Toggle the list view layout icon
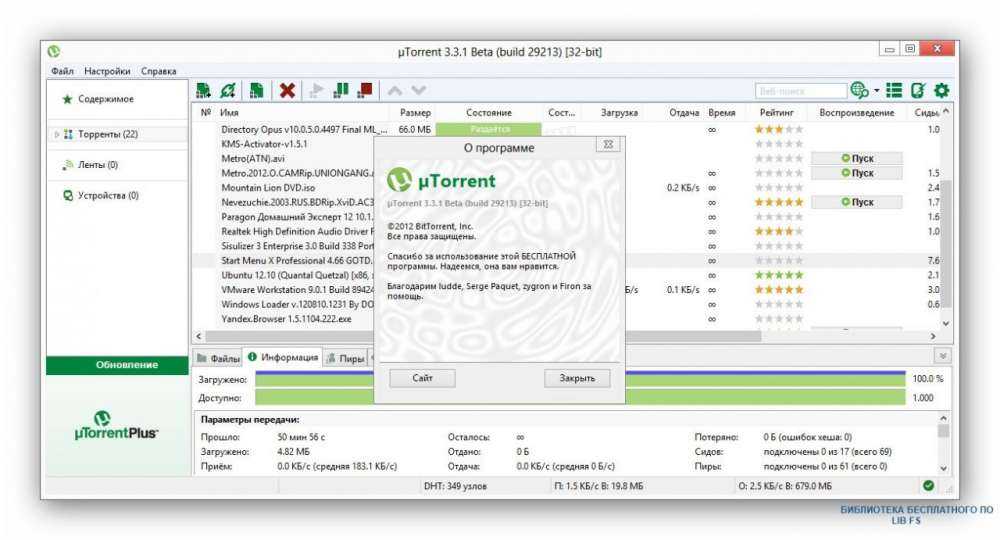 click(895, 91)
